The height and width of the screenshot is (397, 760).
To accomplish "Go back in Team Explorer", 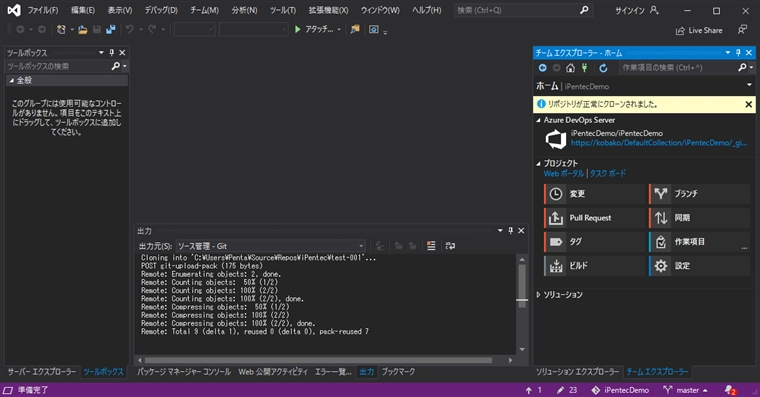I will [x=542, y=68].
